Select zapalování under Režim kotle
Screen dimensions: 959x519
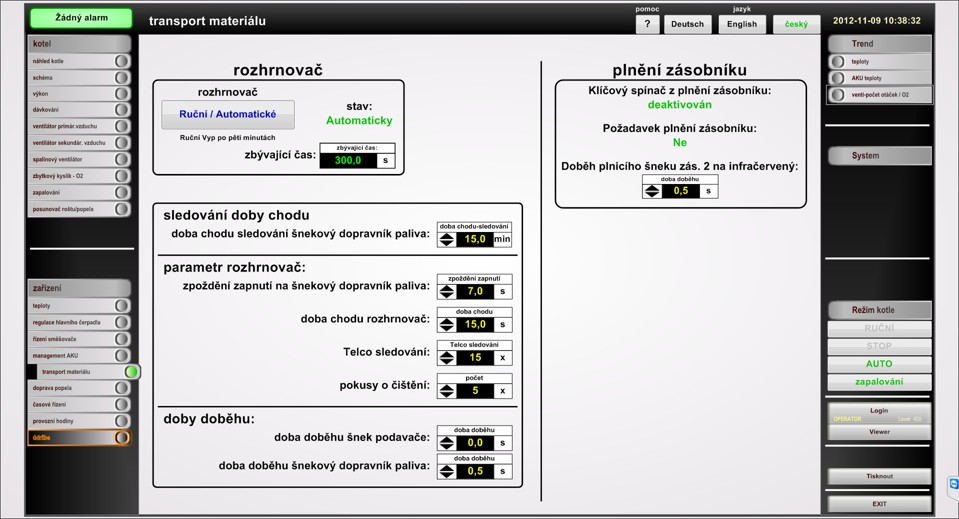click(x=879, y=381)
